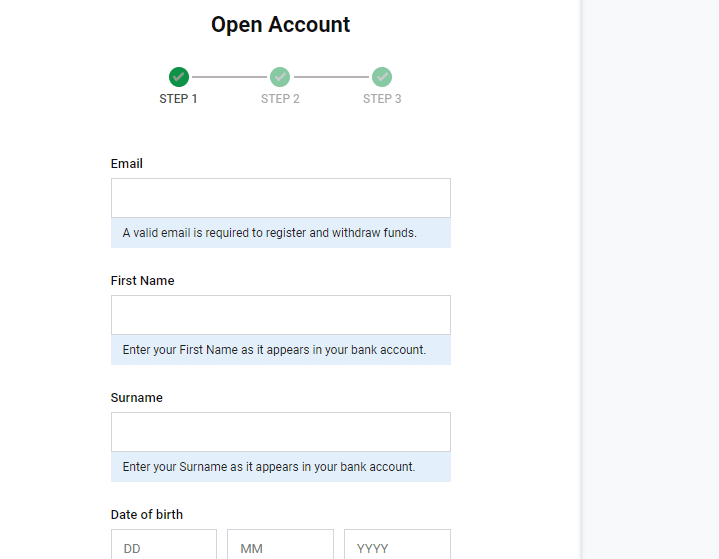Focus the DD day field
The height and width of the screenshot is (559, 719).
tap(164, 545)
